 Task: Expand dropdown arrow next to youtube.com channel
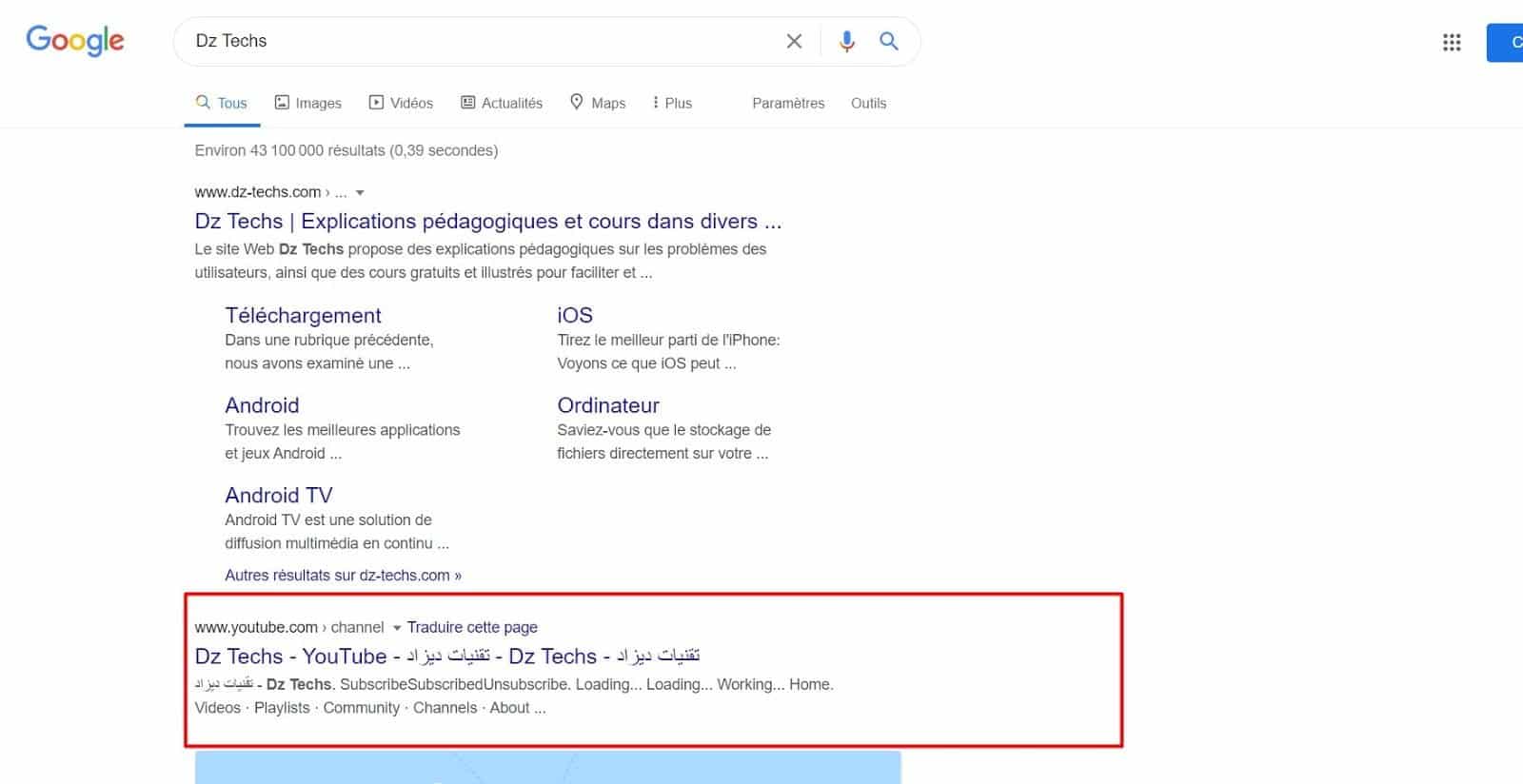coord(397,628)
